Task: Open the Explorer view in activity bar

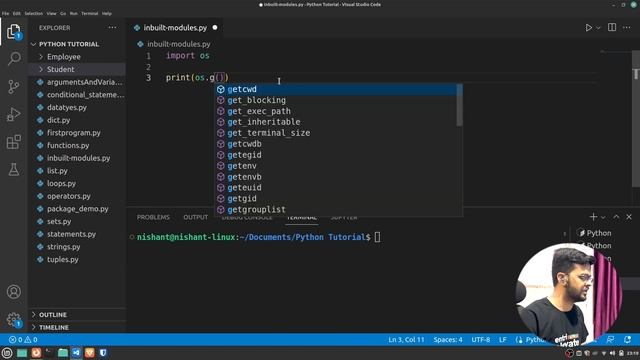Action: (x=13, y=31)
